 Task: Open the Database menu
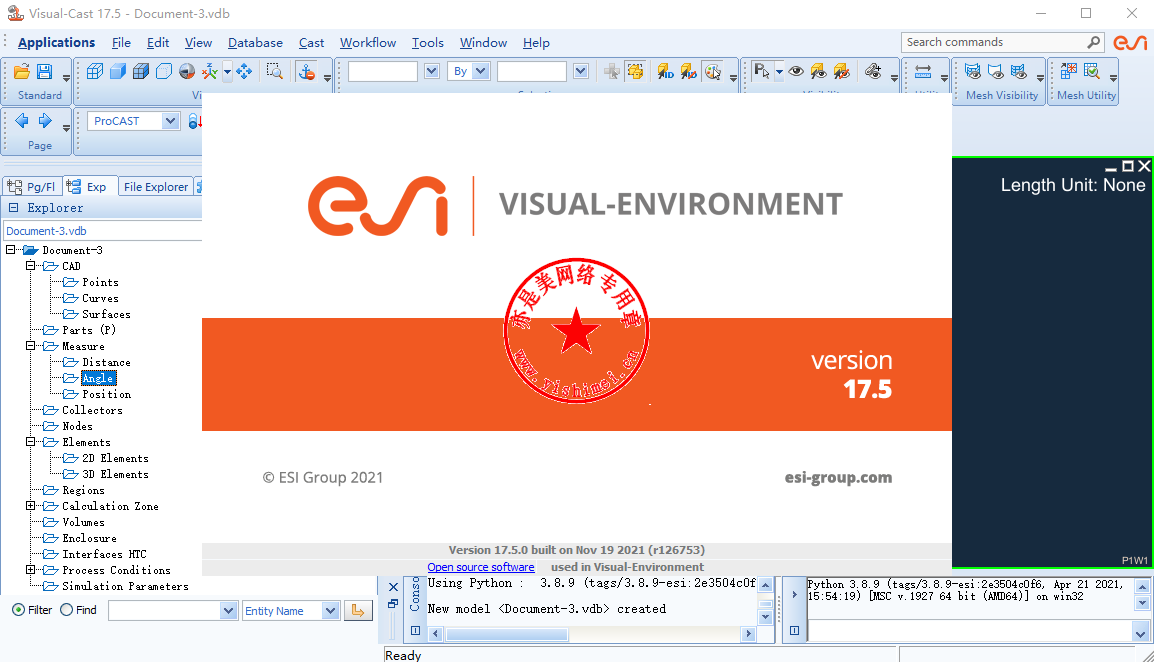point(255,43)
